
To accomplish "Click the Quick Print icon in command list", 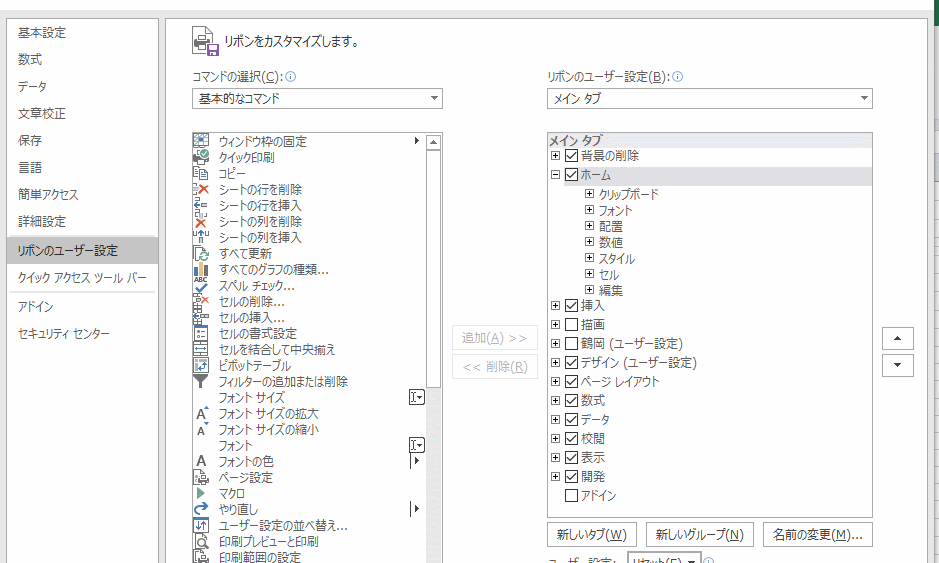I will point(200,157).
